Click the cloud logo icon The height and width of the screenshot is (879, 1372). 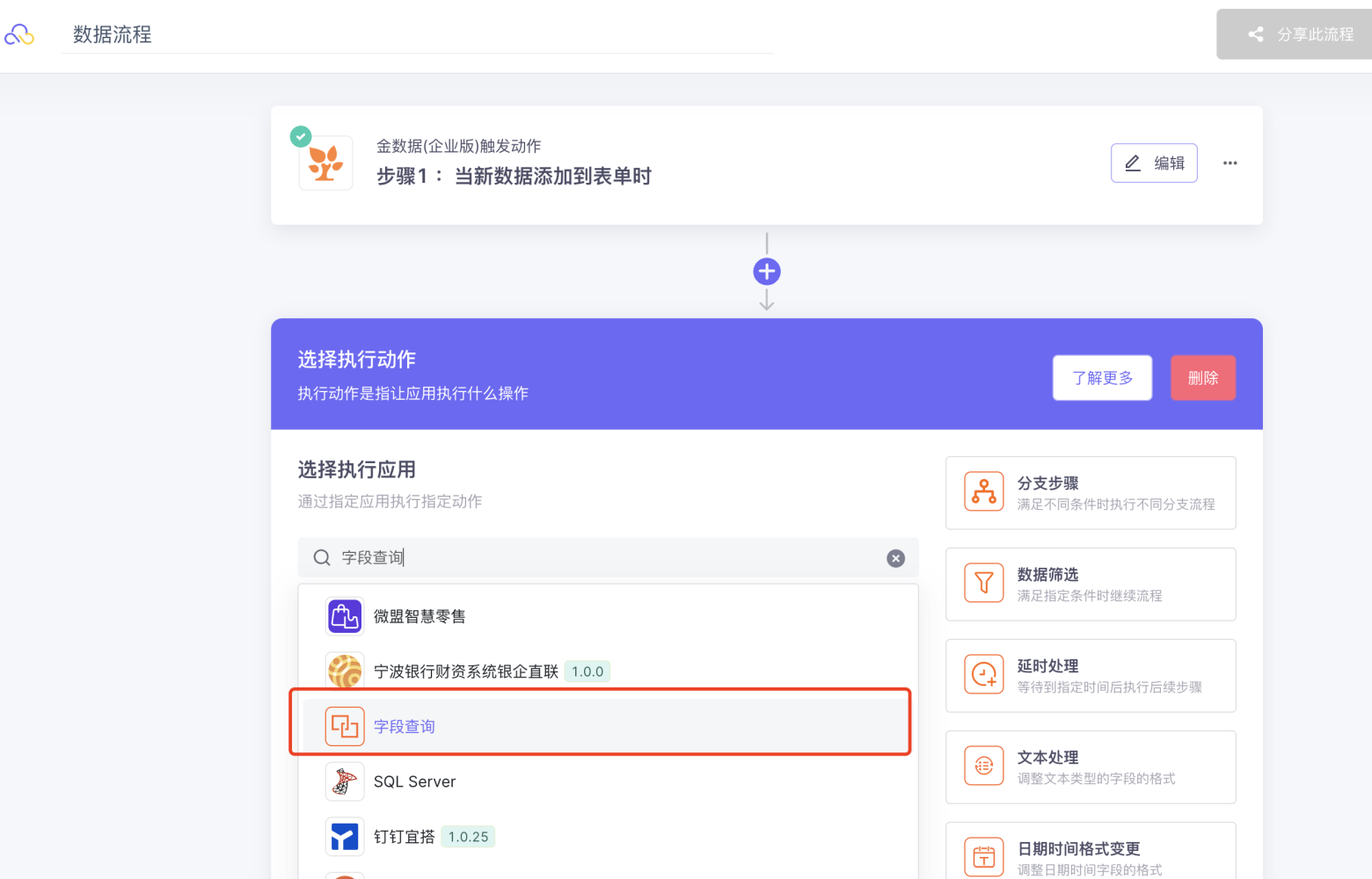tap(19, 34)
